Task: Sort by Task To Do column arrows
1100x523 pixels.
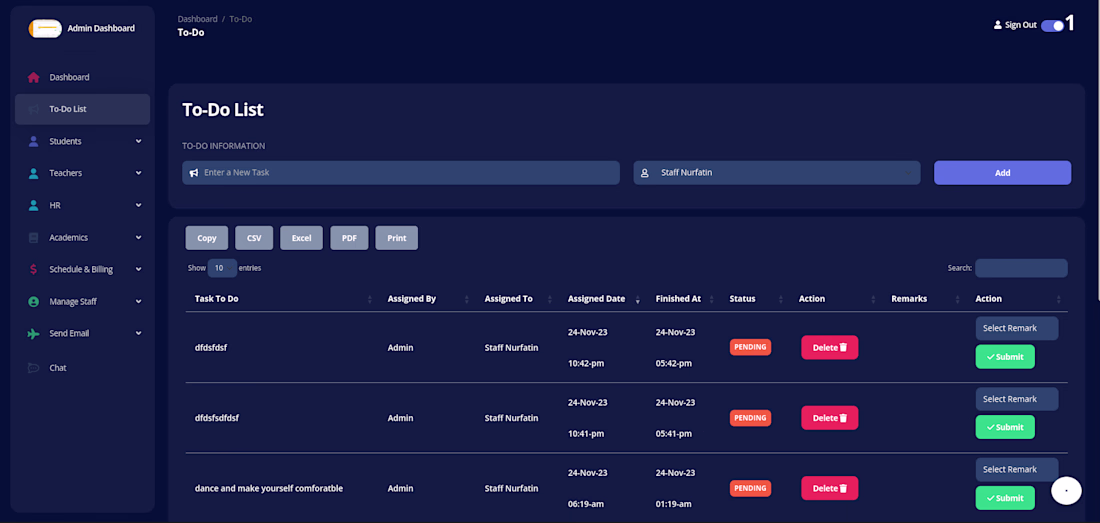Action: [x=370, y=299]
